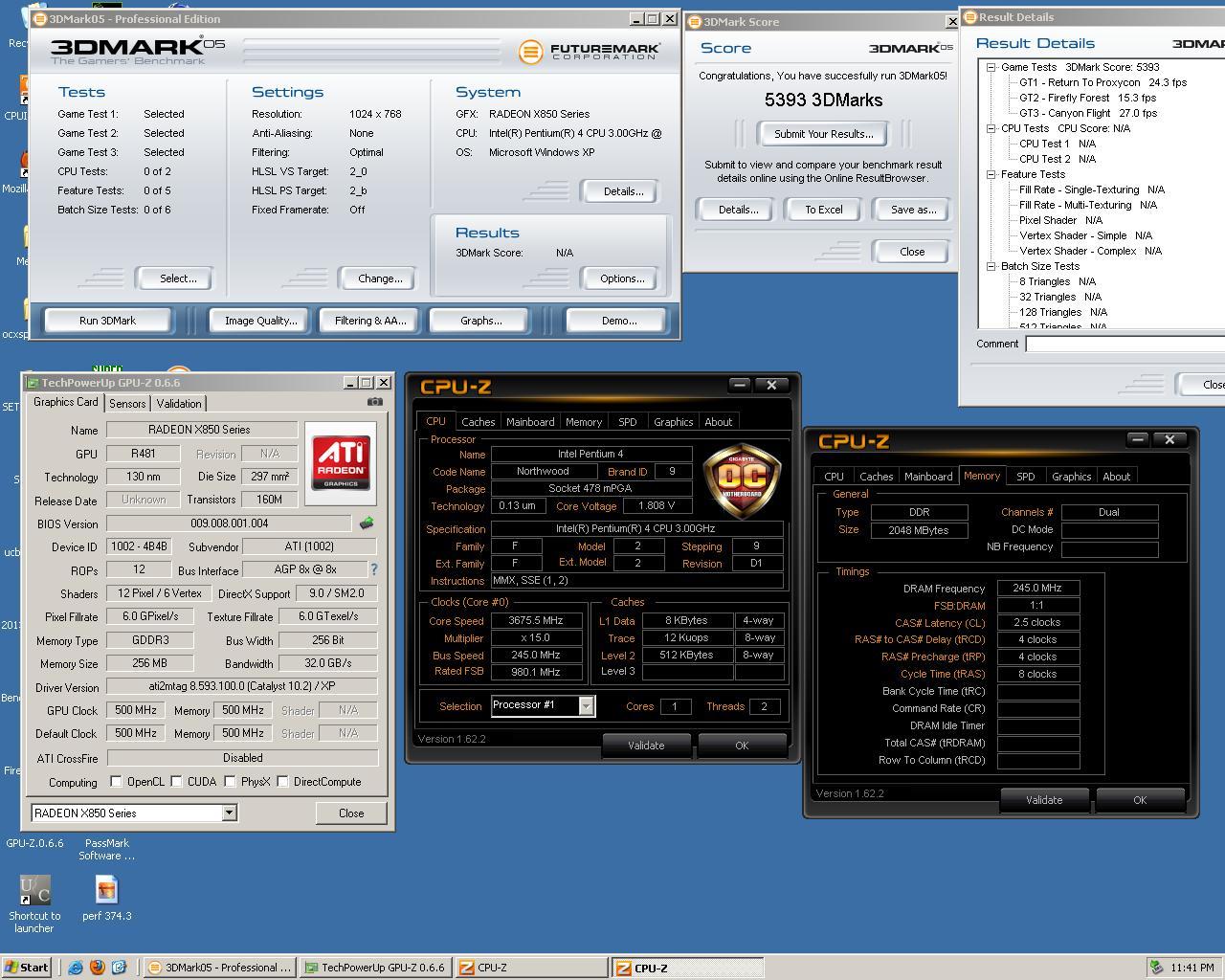Click the Firefox quick launch icon in taskbar
The width and height of the screenshot is (1225, 980).
[x=97, y=968]
